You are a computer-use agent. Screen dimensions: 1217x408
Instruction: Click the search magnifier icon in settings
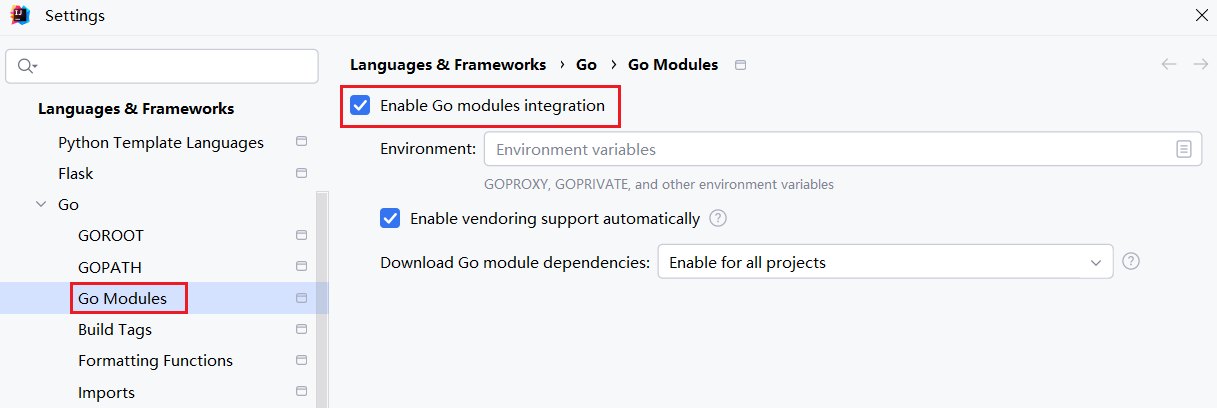pyautogui.click(x=26, y=66)
